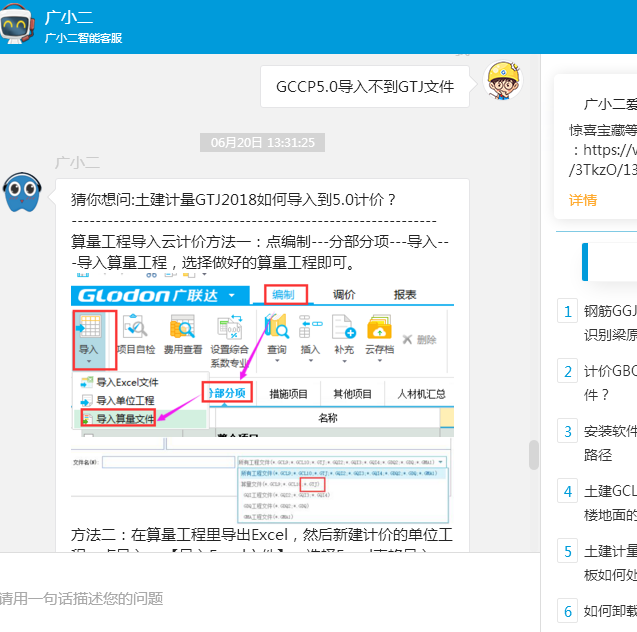Screen dimensions: 637x632
Task: Click the 广小二智能客服 subtitle in header
Action: tap(83, 38)
